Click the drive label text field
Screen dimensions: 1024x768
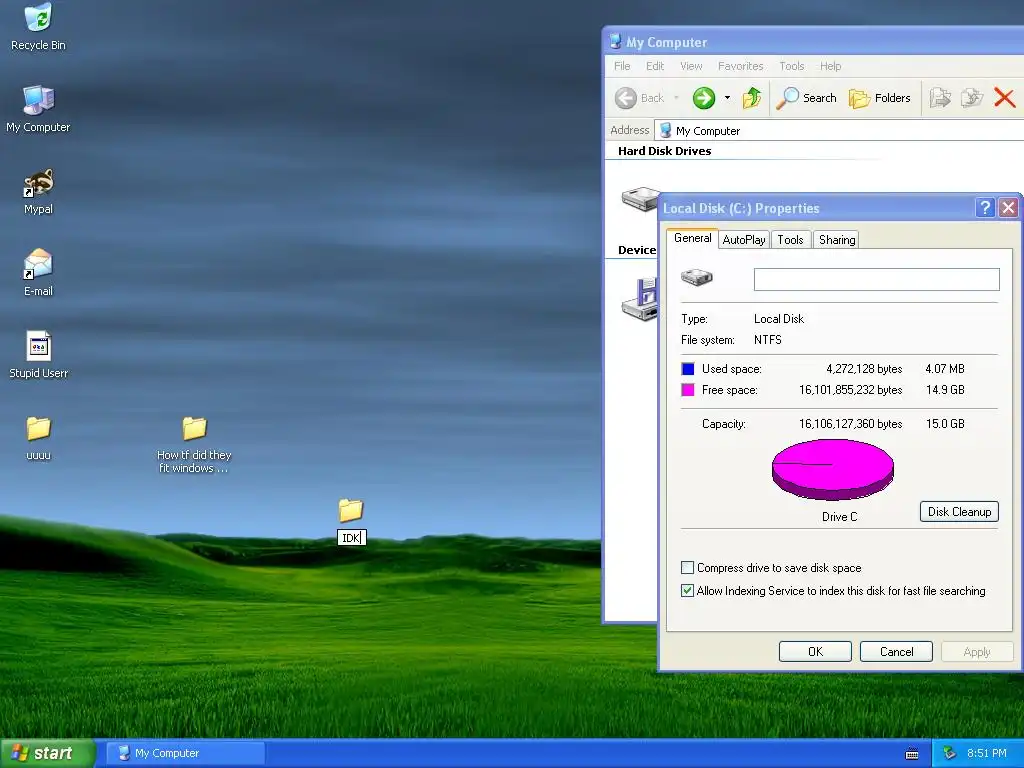876,280
